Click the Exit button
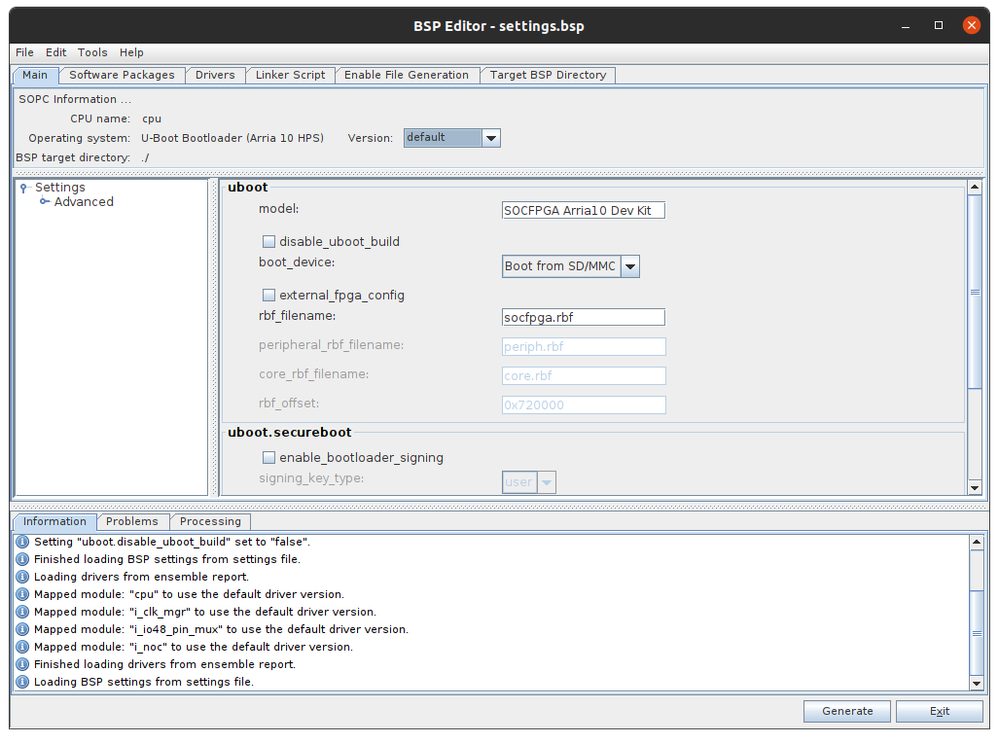 (x=939, y=711)
